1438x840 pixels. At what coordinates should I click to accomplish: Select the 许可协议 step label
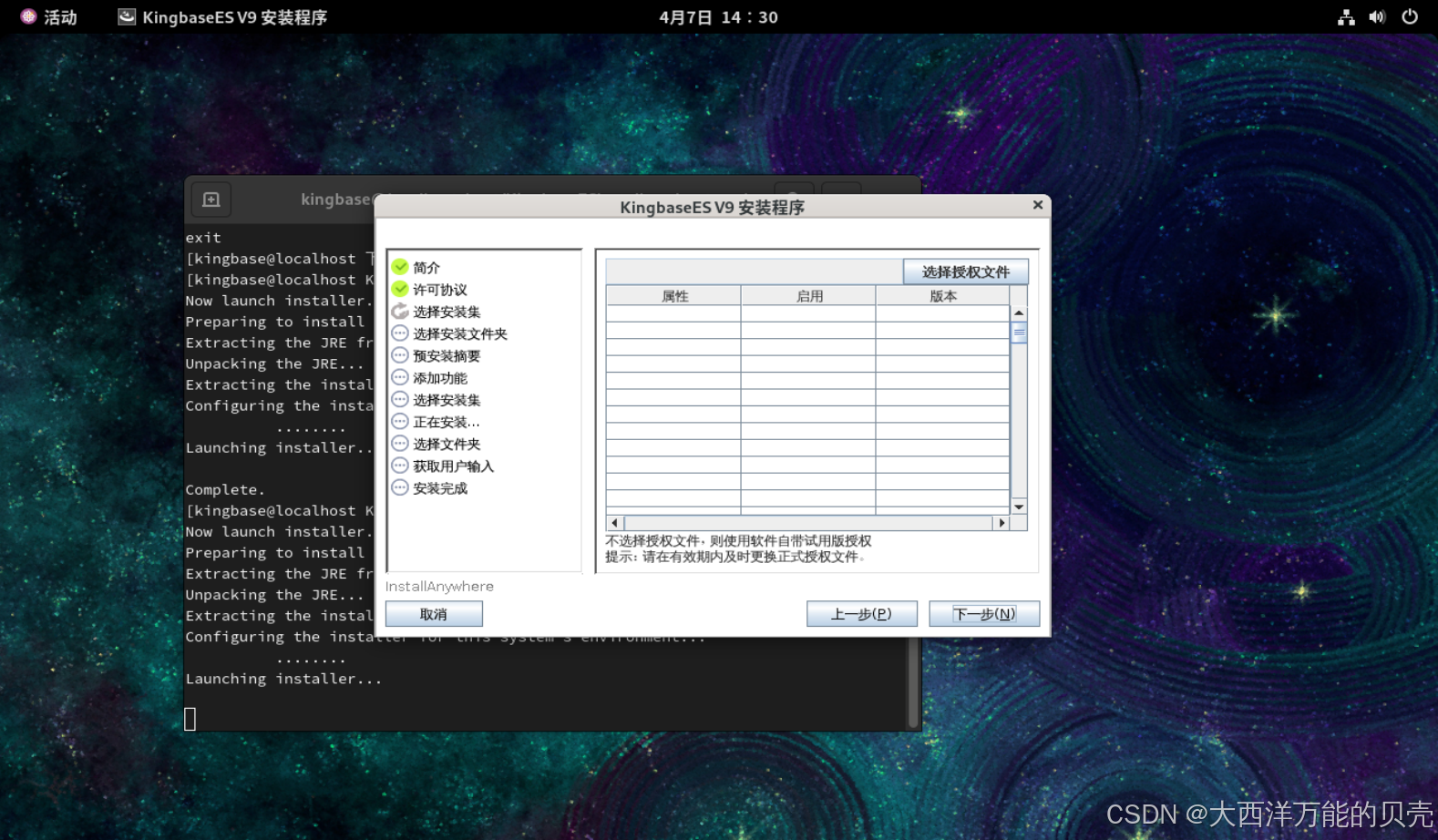[x=440, y=290]
